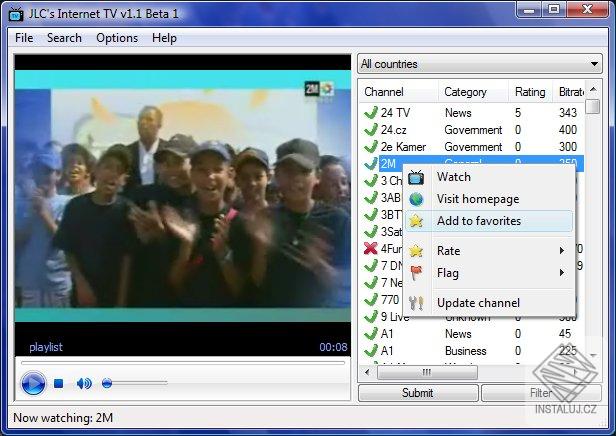Select the 2e Kamer channel row
This screenshot has height=436, width=616.
tap(473, 147)
